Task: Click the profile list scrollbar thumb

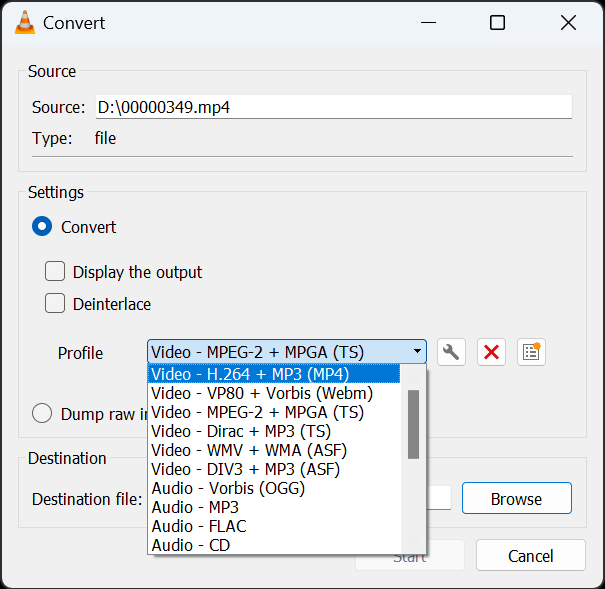Action: (x=413, y=424)
